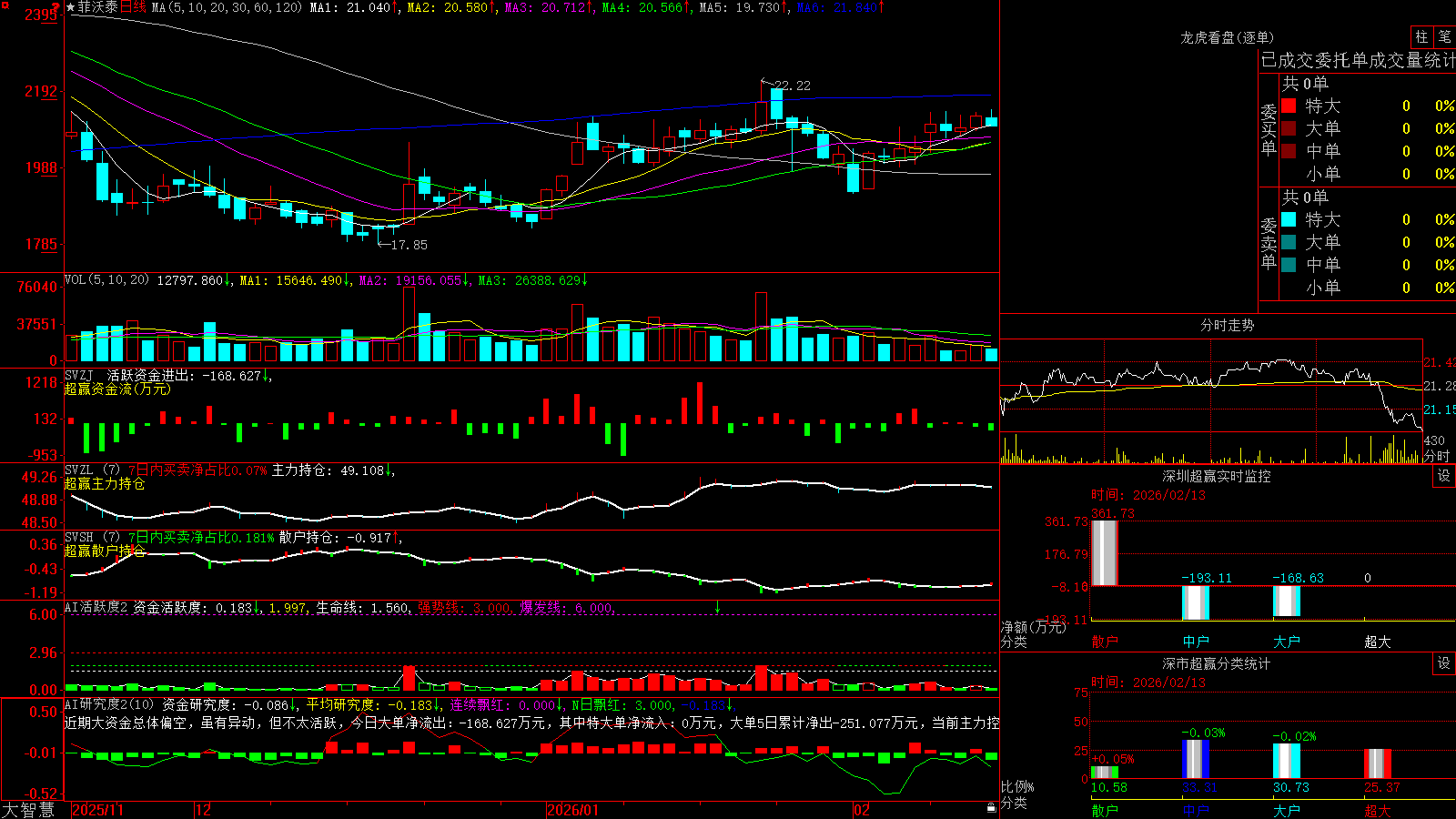Viewport: 1456px width, 819px height.
Task: Click dark red 大单 swatch under 委买单
Action: pyautogui.click(x=1289, y=128)
